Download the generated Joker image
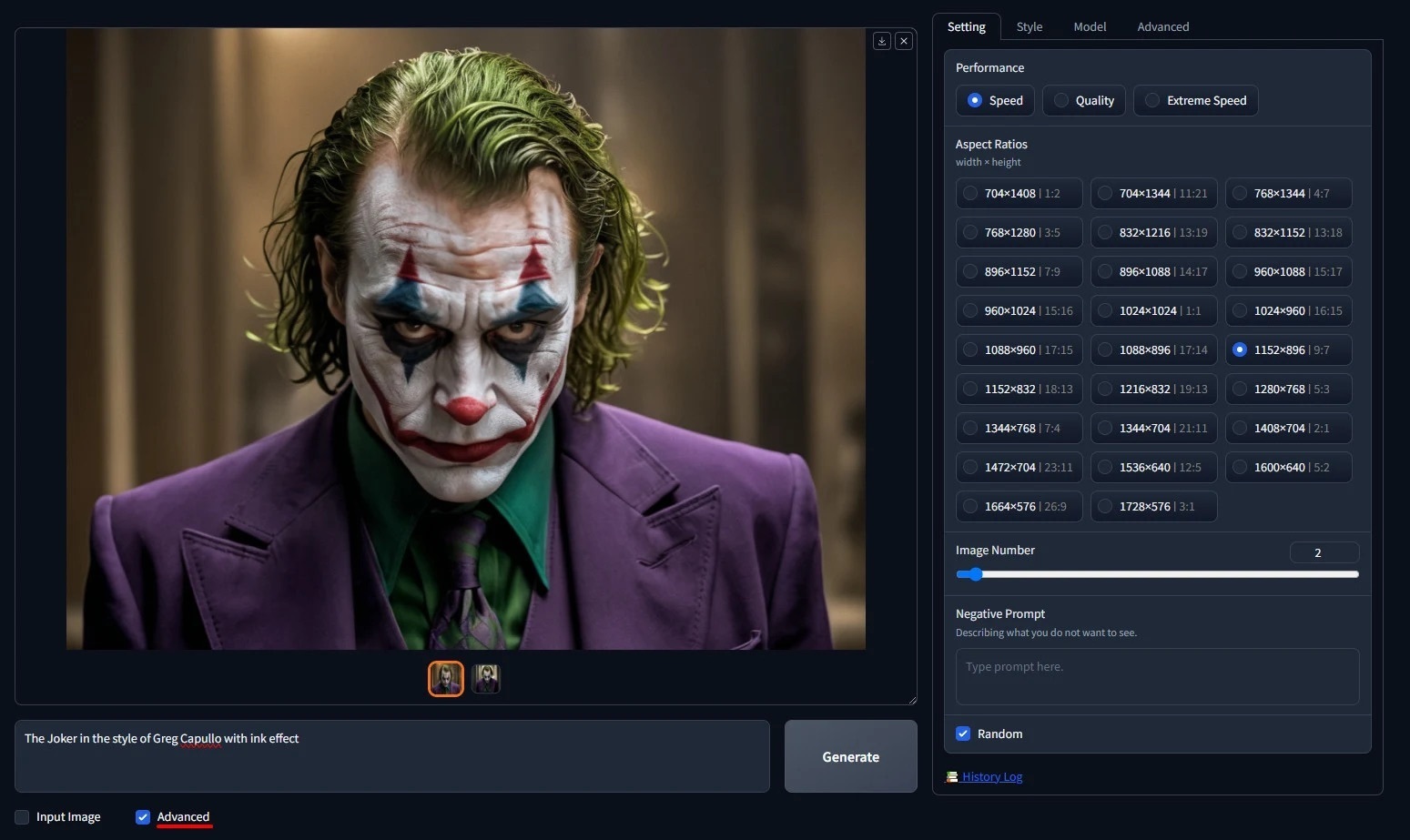Screen dimensions: 1410x840 pos(881,41)
